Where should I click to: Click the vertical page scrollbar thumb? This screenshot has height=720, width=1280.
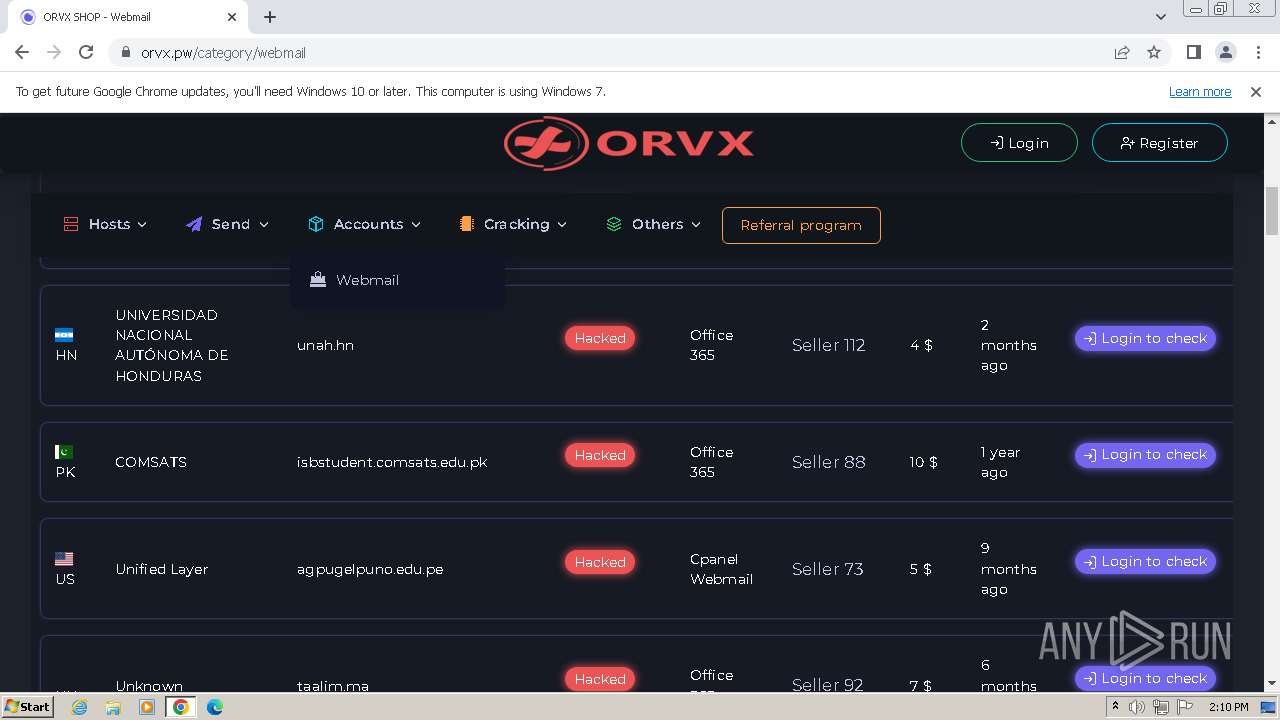click(x=1271, y=211)
